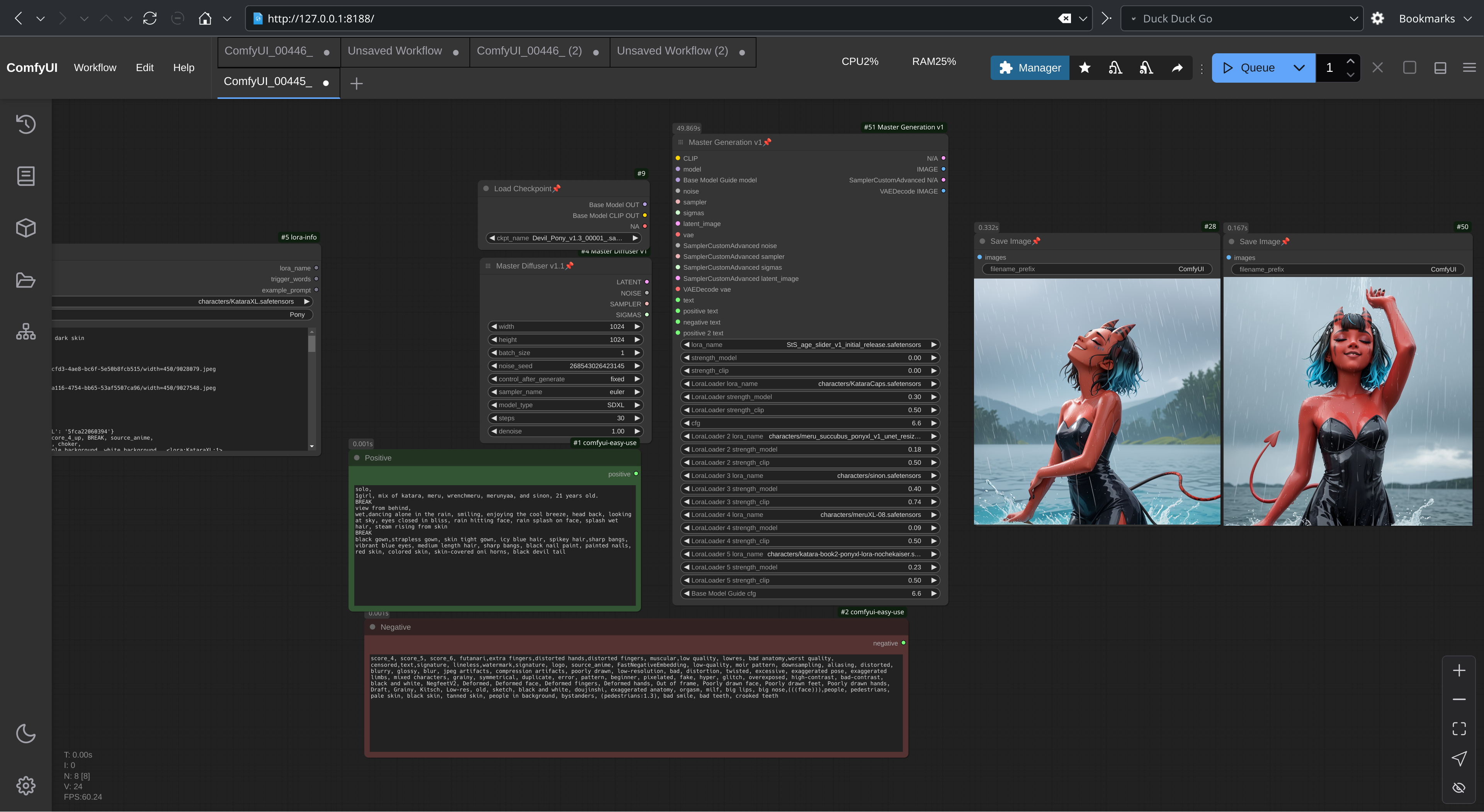Click canvas zoom in plus button
This screenshot has height=812, width=1484.
(x=1459, y=670)
